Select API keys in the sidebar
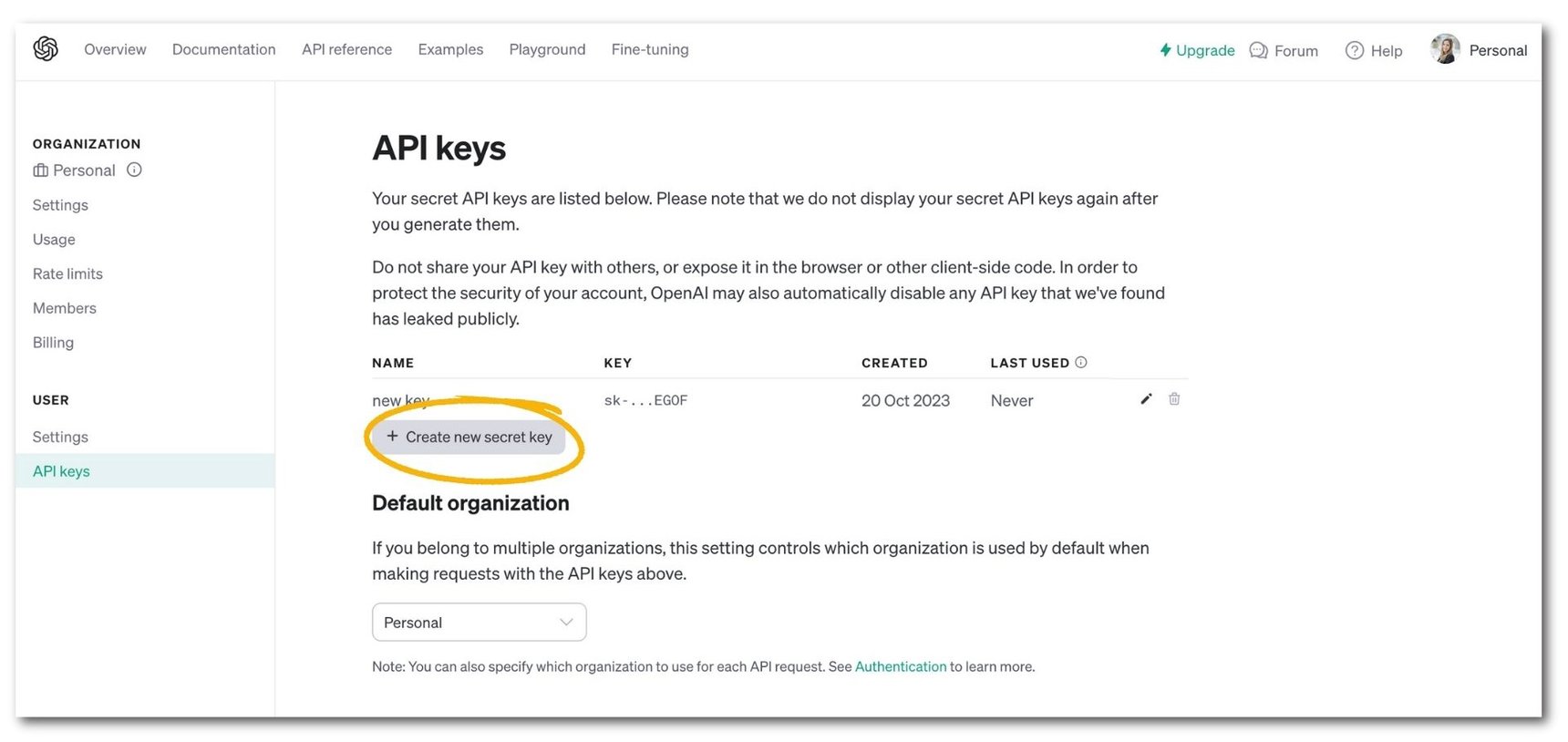1568x742 pixels. pos(60,470)
